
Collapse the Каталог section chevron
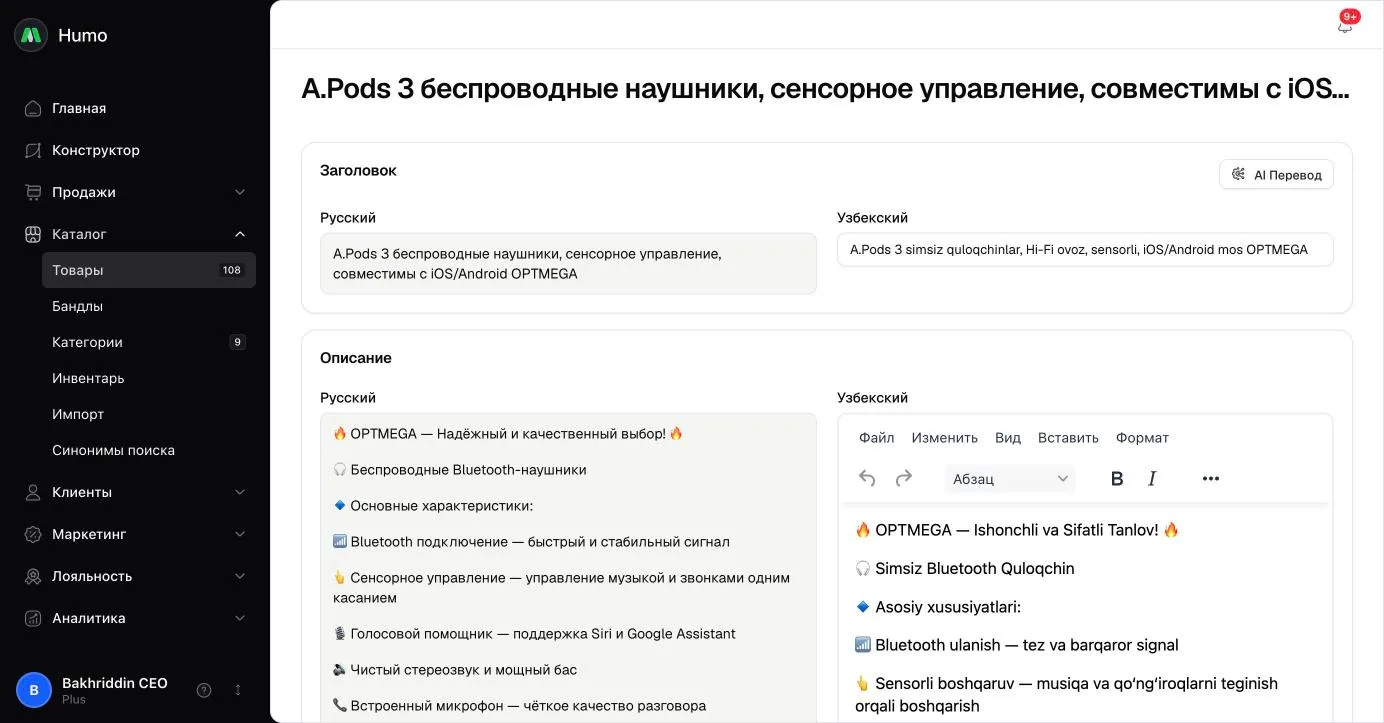point(240,234)
